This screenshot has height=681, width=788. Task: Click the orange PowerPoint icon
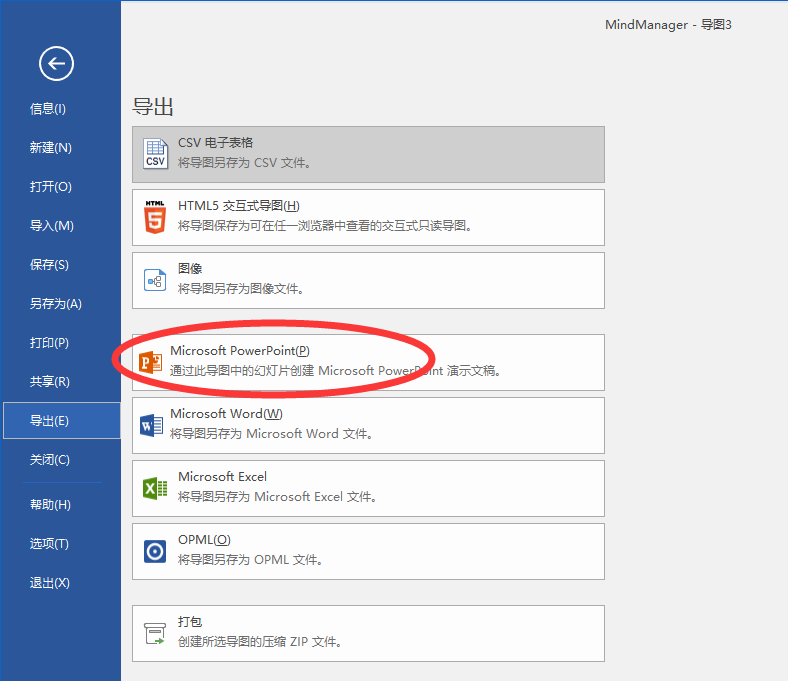(x=151, y=362)
